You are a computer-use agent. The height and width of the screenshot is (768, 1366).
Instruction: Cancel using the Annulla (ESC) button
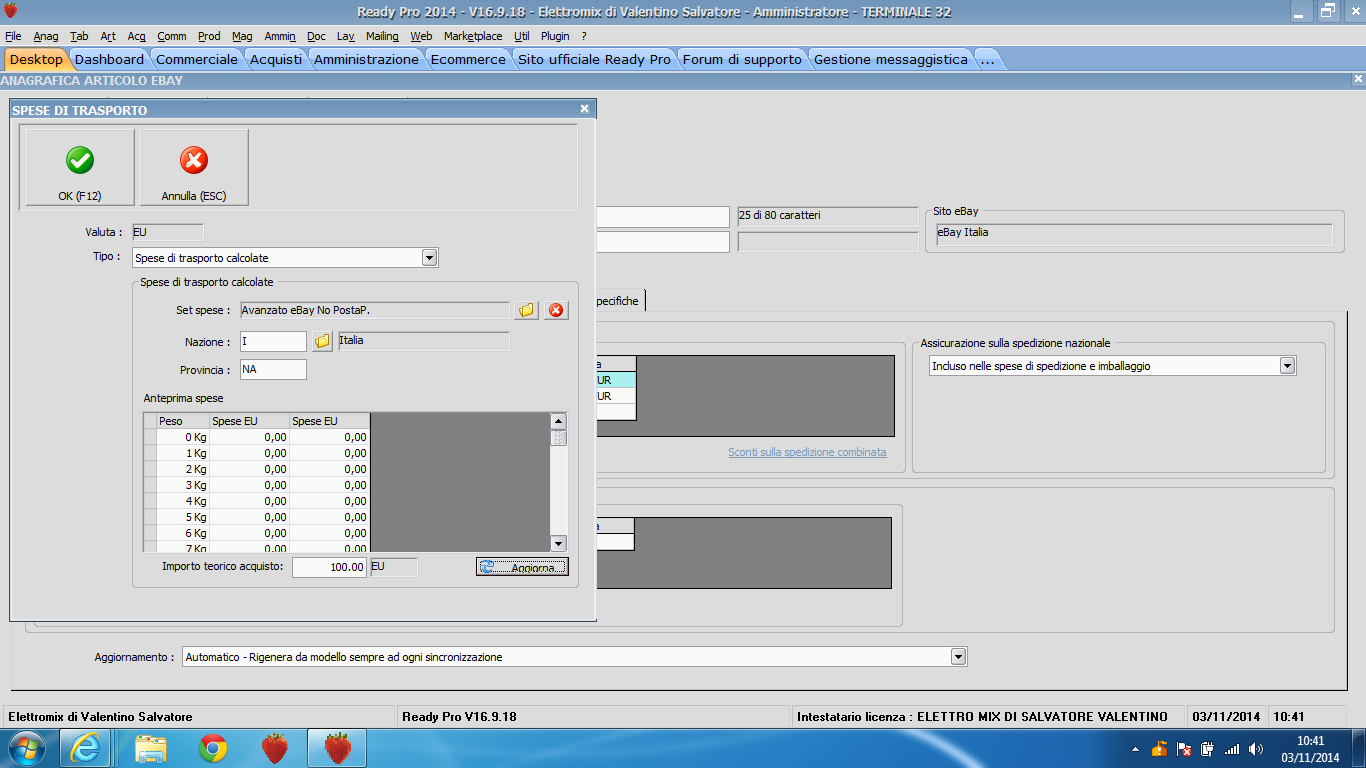point(194,167)
